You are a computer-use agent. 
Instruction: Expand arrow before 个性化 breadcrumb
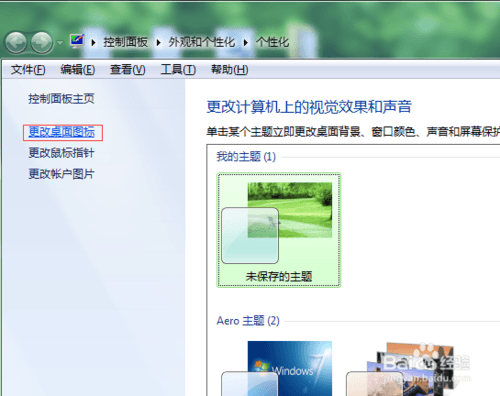click(x=246, y=43)
